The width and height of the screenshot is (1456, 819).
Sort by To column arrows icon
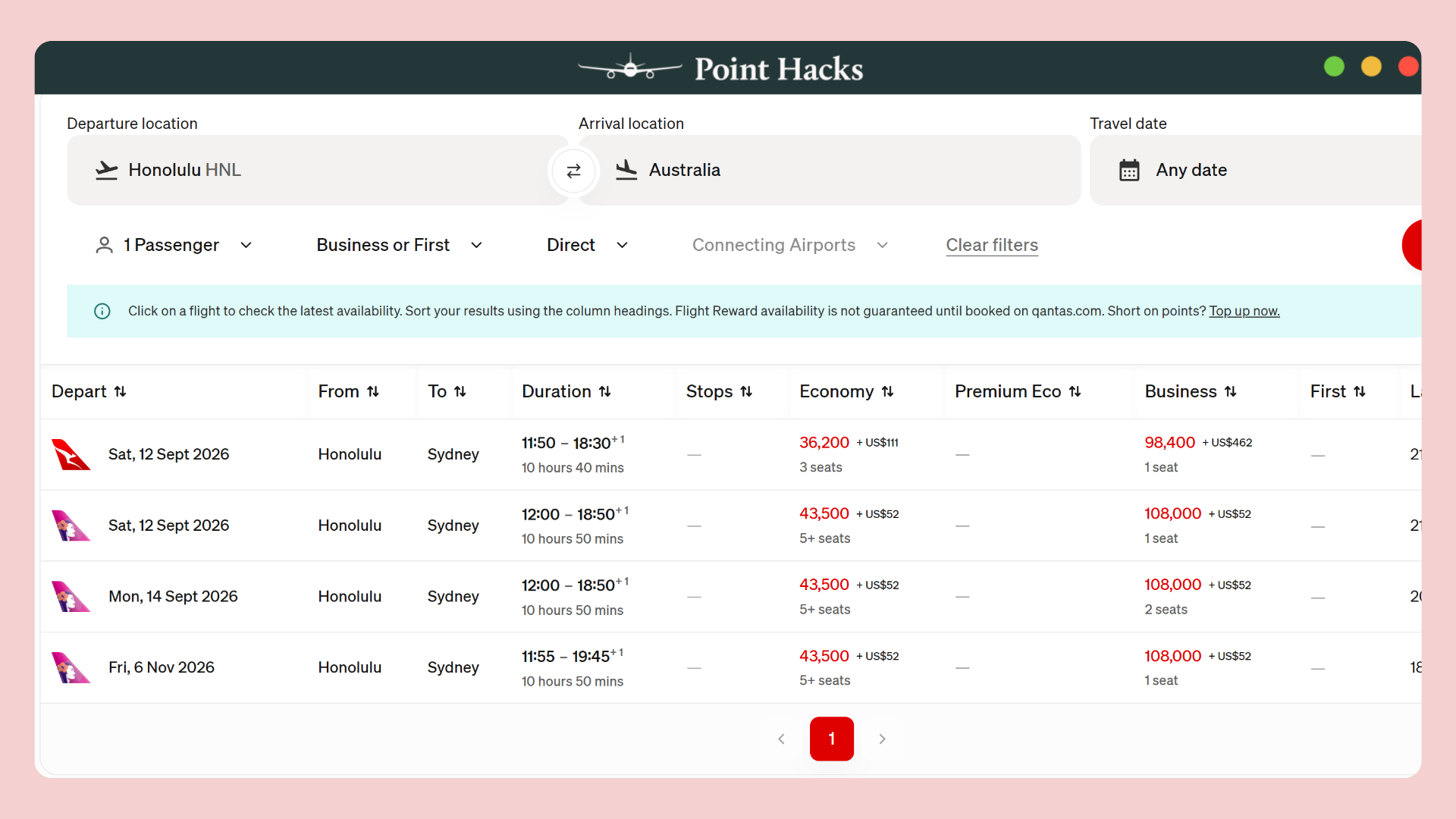coord(460,391)
